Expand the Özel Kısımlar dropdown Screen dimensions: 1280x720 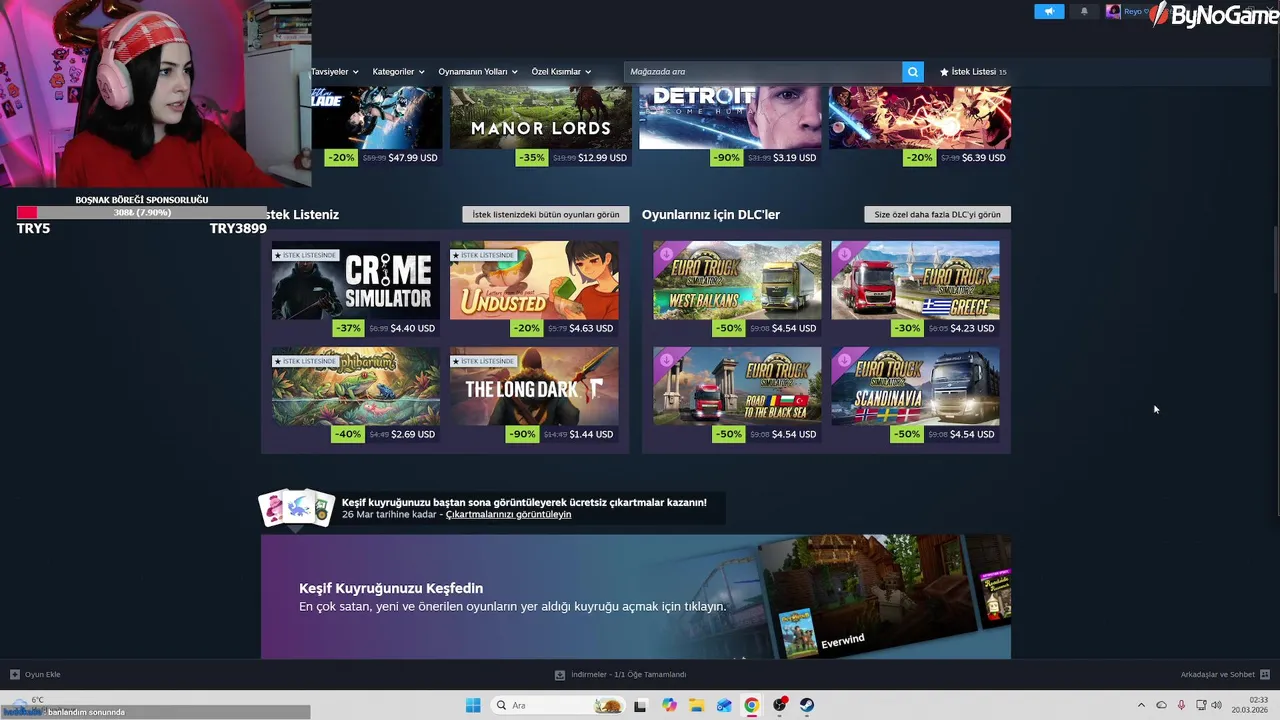pyautogui.click(x=561, y=72)
